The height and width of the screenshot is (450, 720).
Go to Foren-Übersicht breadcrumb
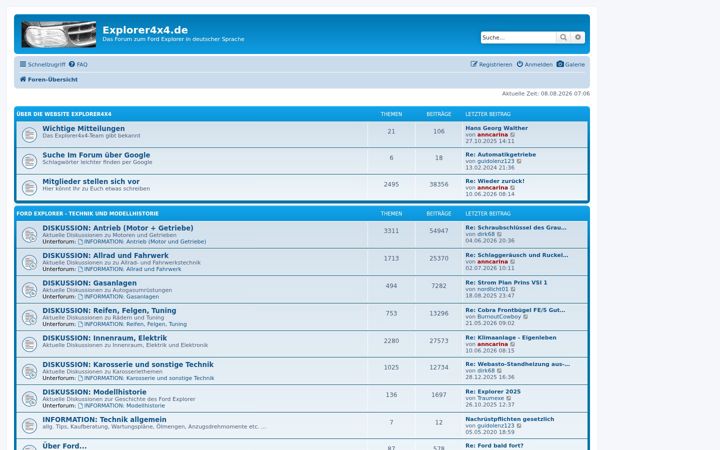[x=49, y=79]
